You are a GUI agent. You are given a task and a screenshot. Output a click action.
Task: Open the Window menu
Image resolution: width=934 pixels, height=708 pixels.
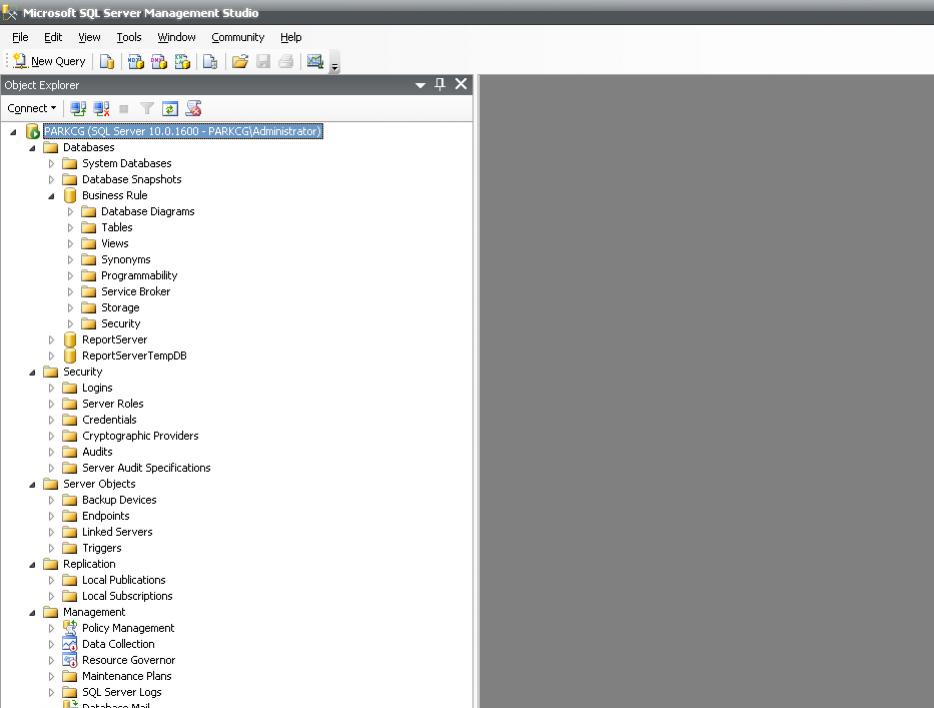pyautogui.click(x=176, y=37)
